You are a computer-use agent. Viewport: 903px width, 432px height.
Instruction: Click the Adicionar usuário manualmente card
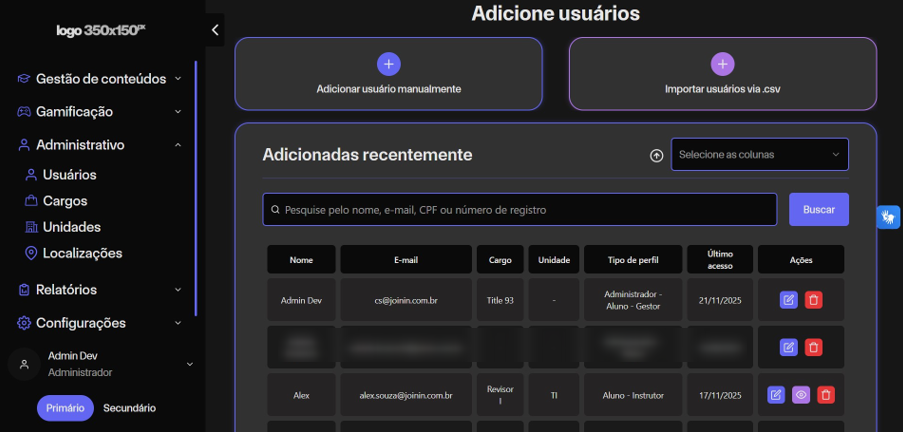pyautogui.click(x=389, y=74)
